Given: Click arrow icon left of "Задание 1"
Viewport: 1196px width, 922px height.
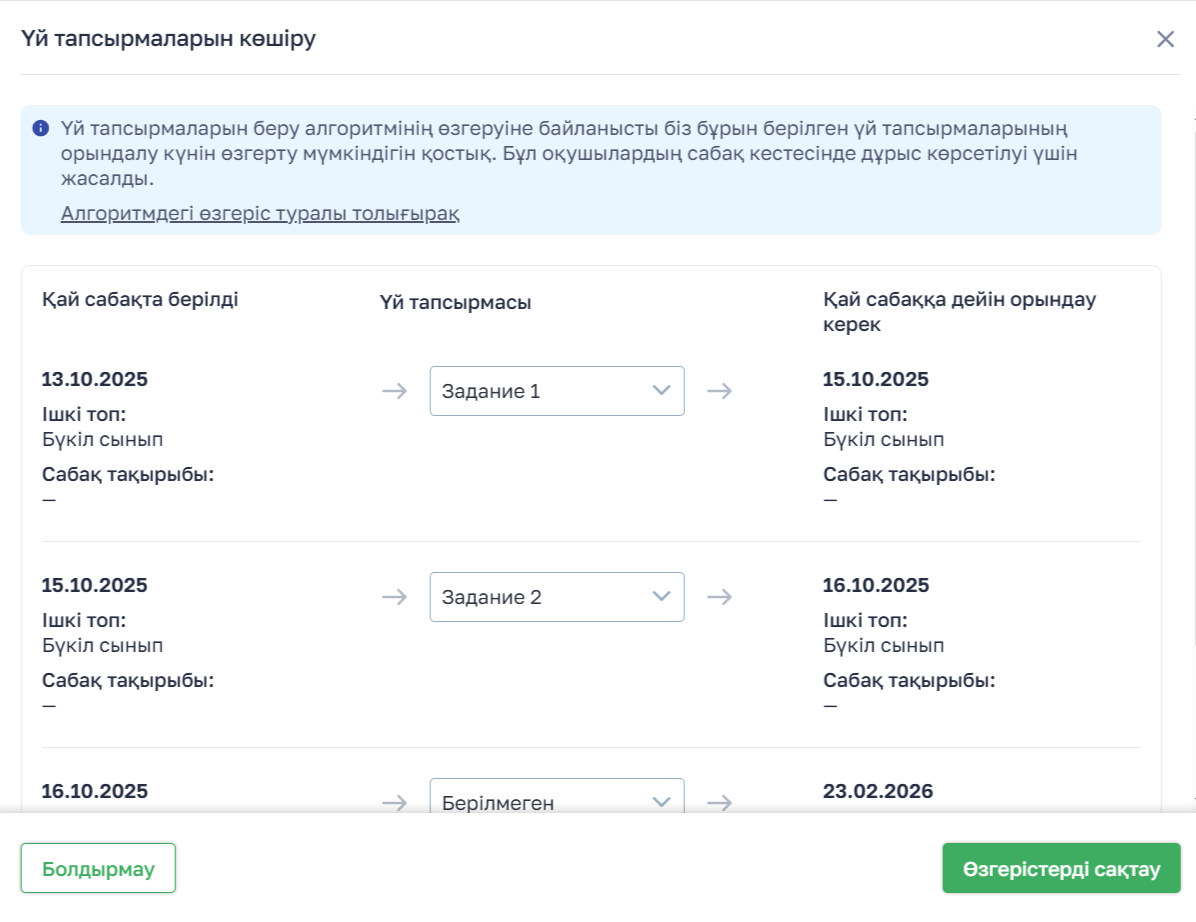Looking at the screenshot, I should 395,391.
